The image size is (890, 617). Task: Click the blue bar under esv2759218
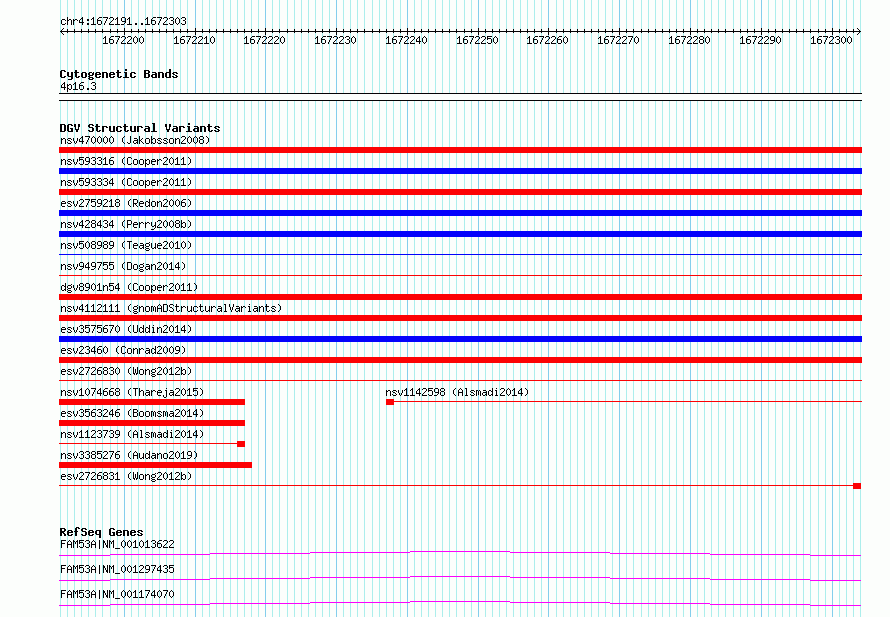[460, 213]
